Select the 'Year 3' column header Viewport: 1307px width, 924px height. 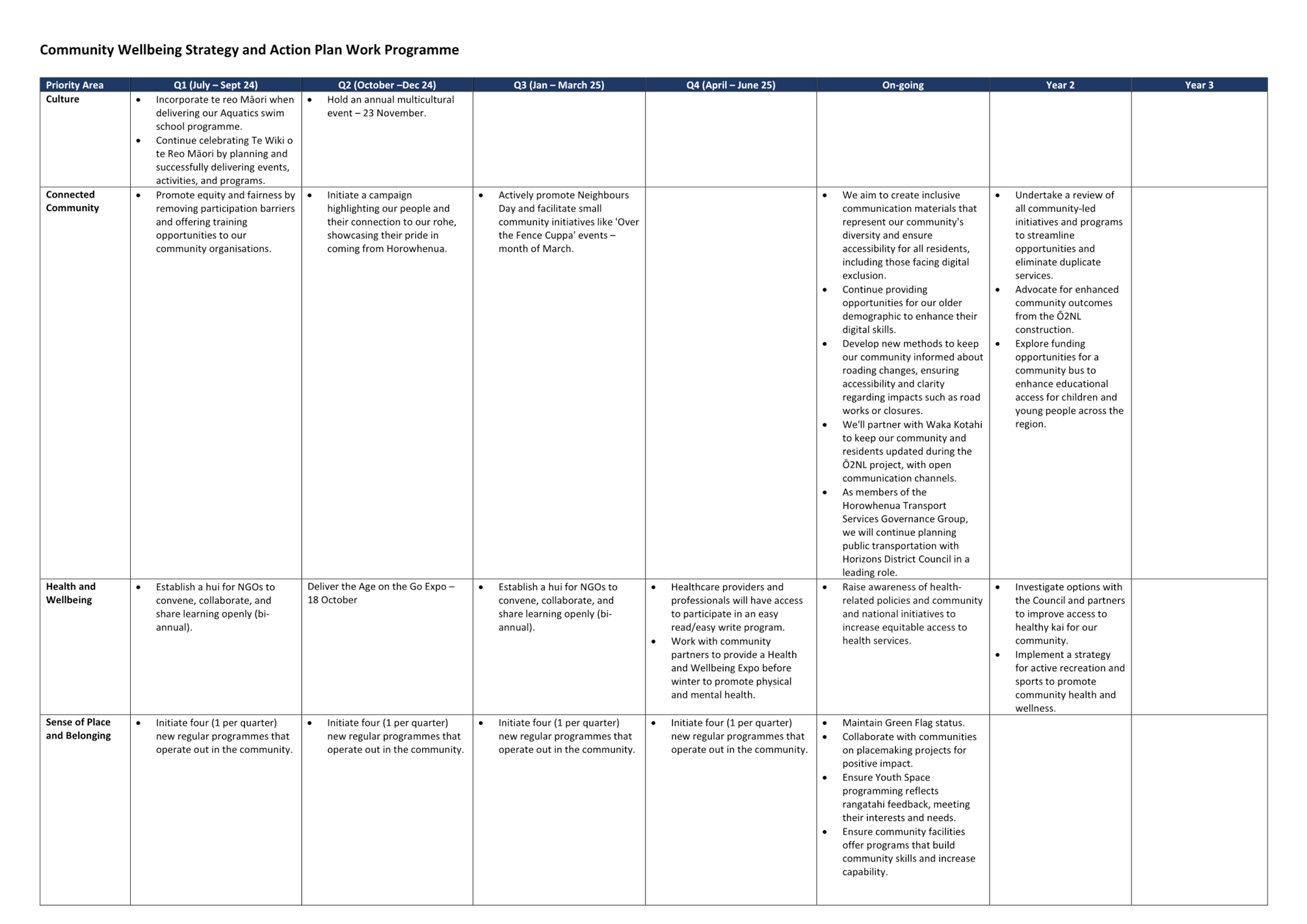[x=1199, y=85]
